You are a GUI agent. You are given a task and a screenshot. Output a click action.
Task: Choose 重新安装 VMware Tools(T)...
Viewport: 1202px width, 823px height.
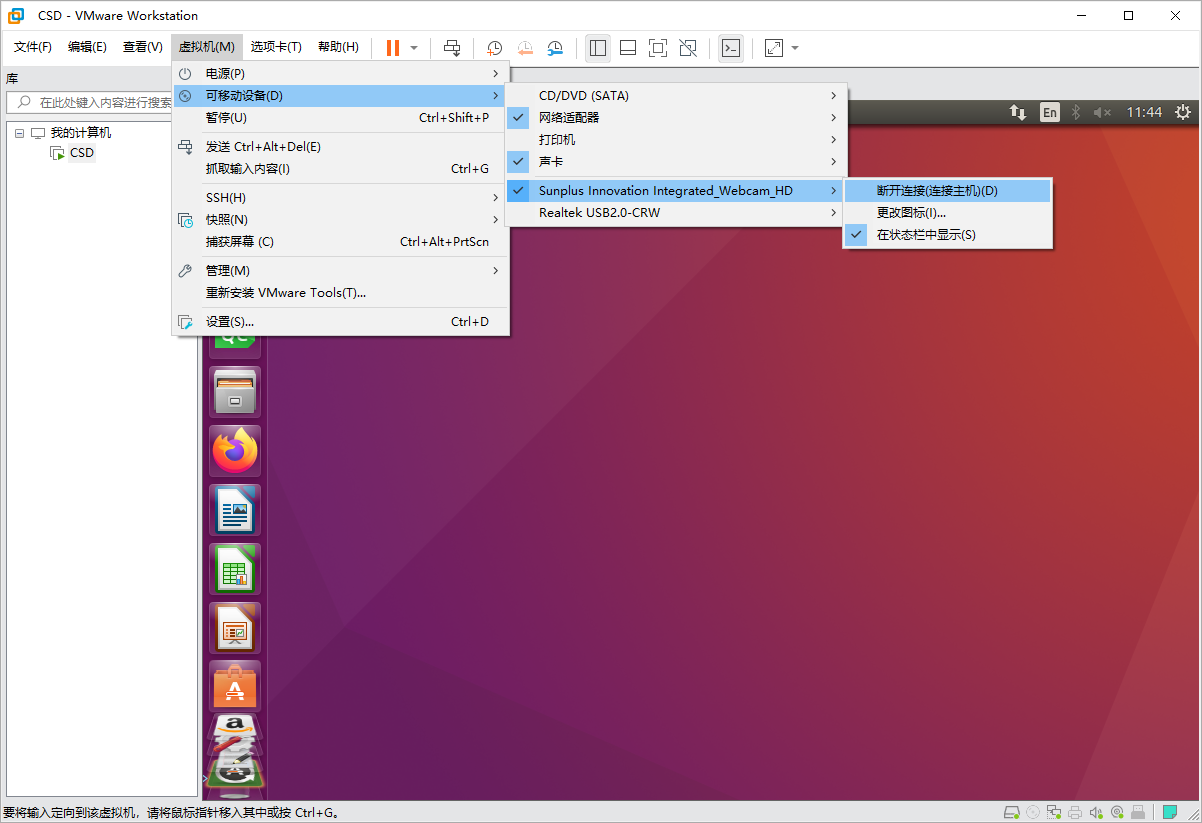341,293
